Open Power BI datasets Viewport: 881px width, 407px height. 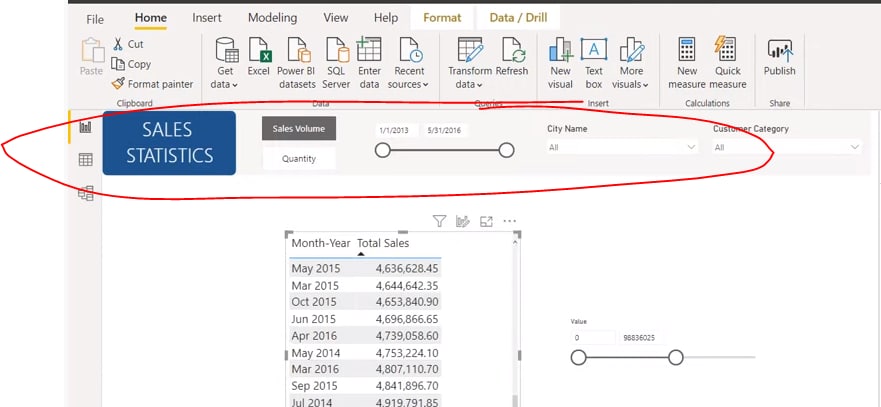297,63
